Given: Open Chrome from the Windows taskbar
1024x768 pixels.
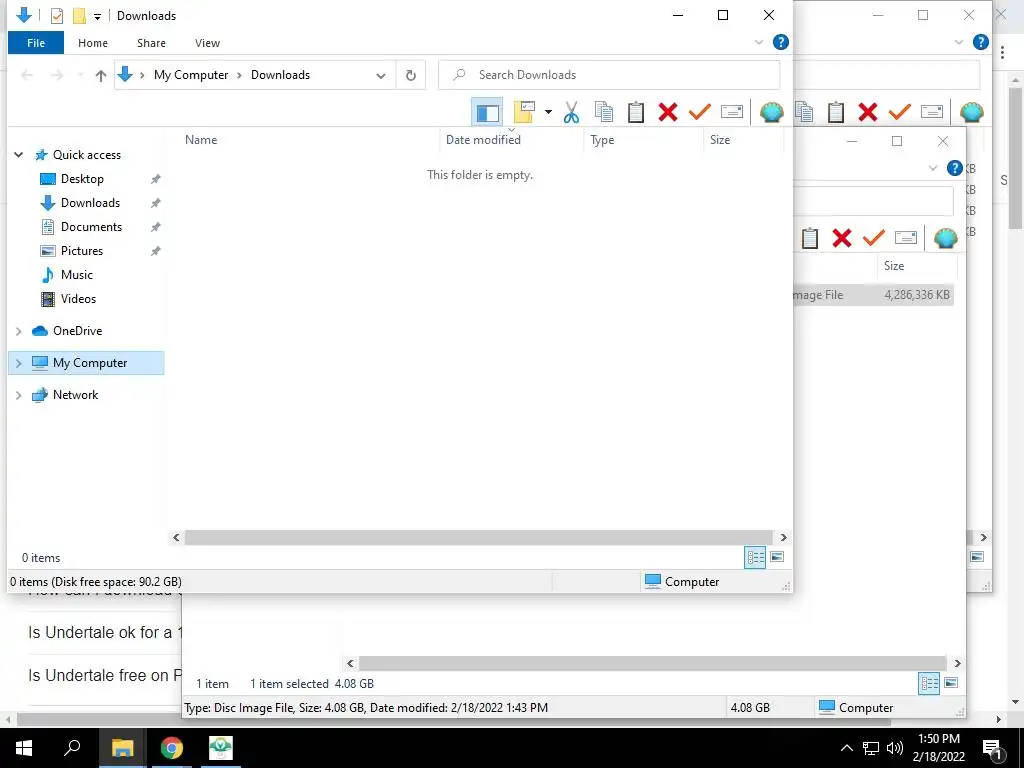Looking at the screenshot, I should click(x=172, y=748).
